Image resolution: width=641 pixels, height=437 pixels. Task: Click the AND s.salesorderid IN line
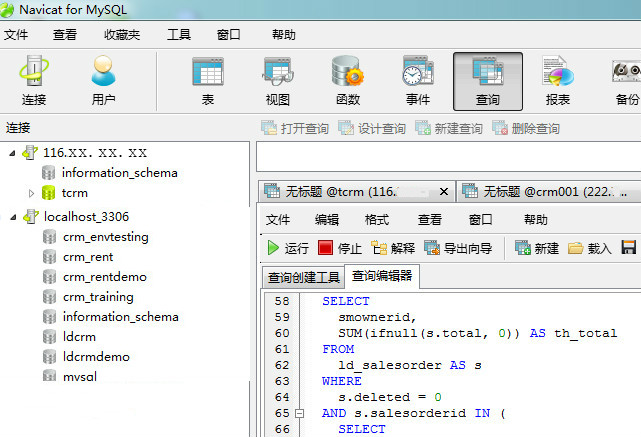pos(413,413)
